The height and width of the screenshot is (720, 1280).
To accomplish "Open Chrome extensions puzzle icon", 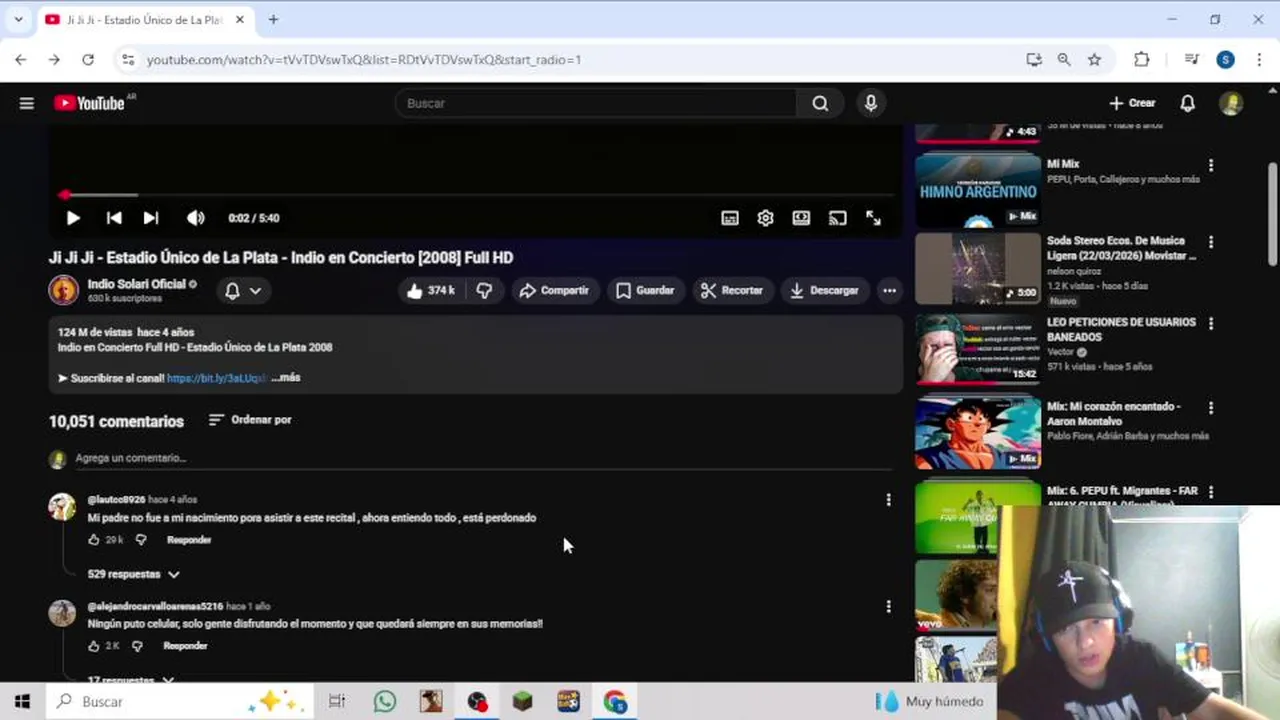I will point(1142,60).
